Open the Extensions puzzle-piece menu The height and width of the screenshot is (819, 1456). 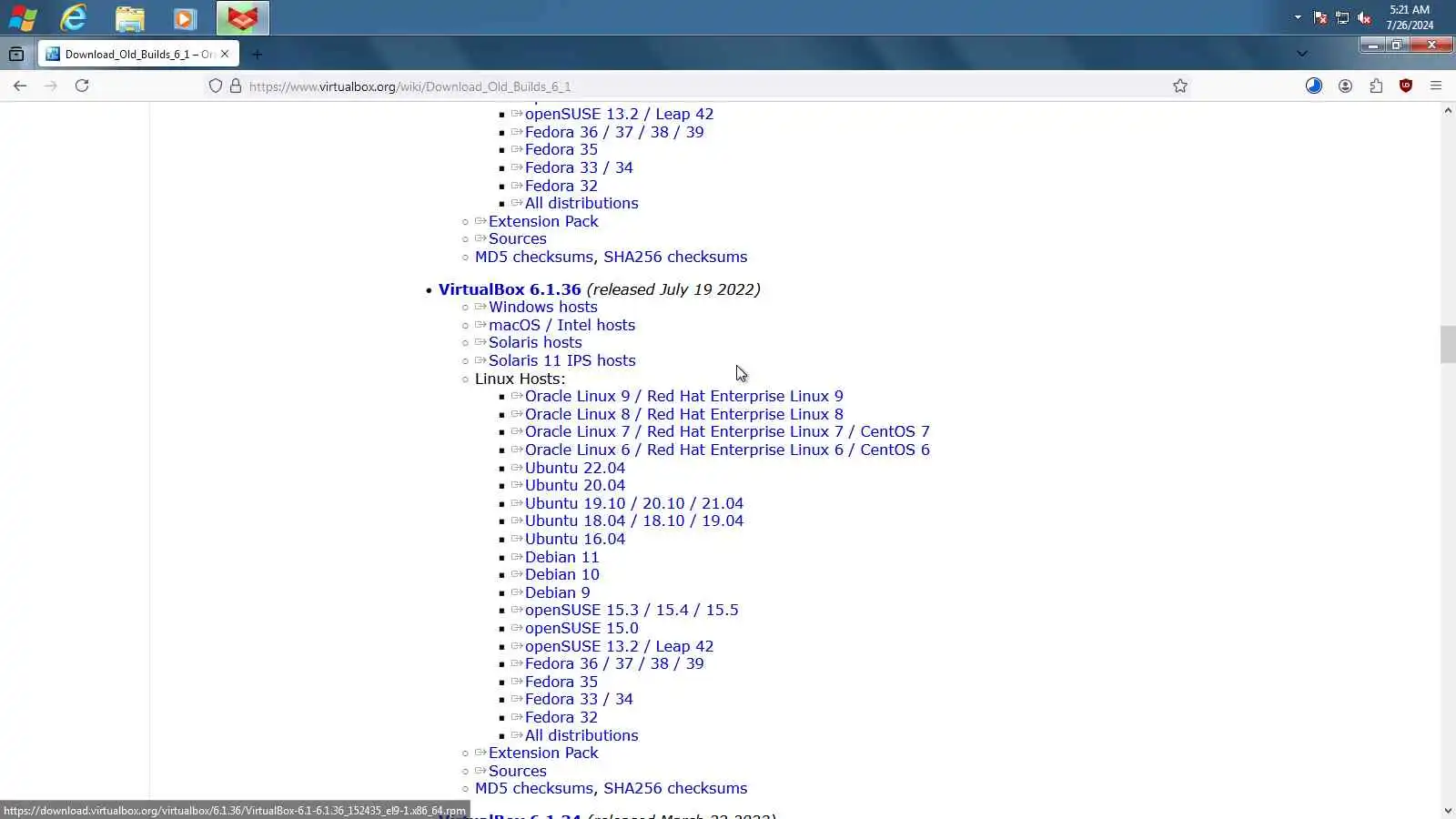pyautogui.click(x=1376, y=86)
